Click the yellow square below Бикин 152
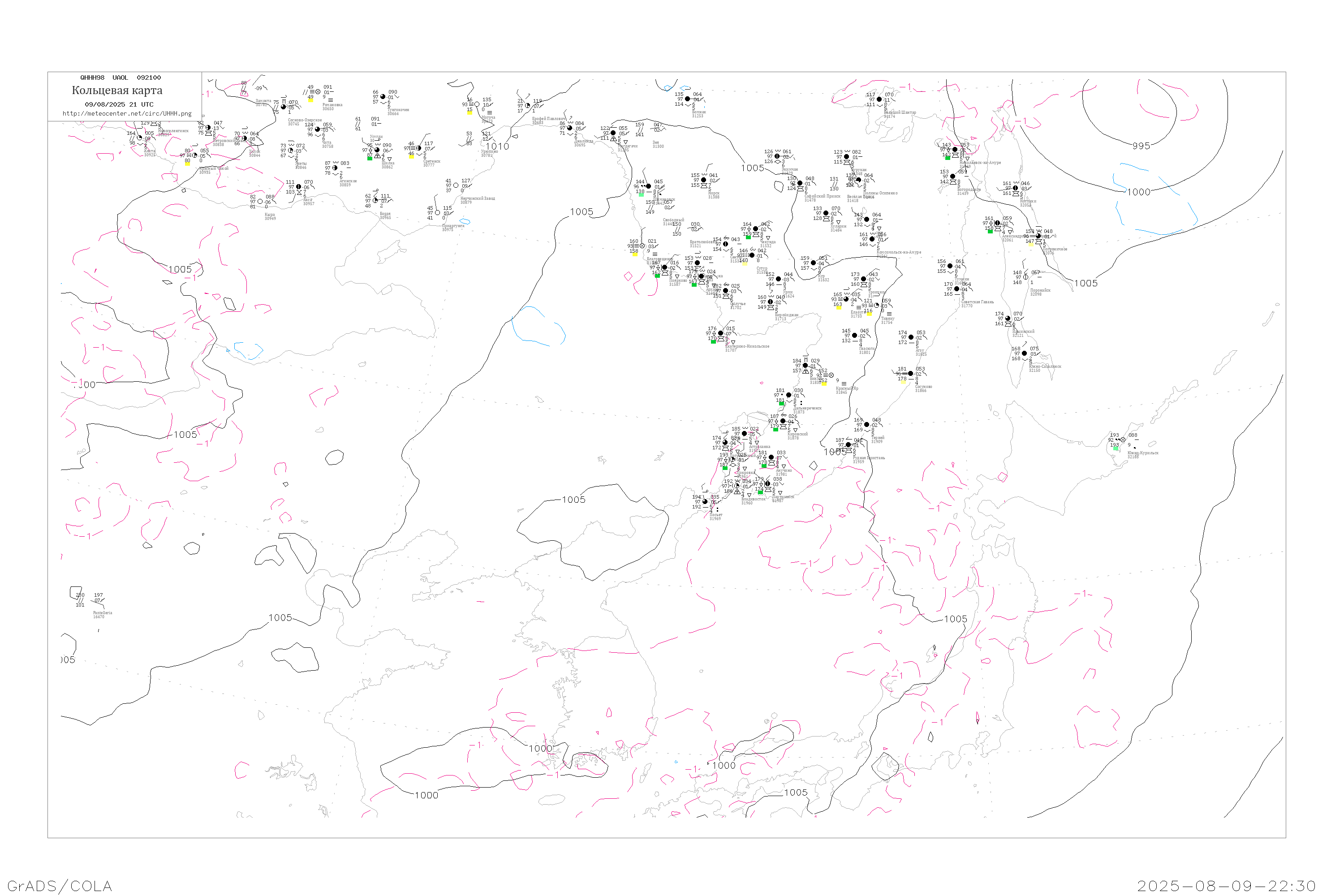The height and width of the screenshot is (896, 1344). tap(824, 383)
